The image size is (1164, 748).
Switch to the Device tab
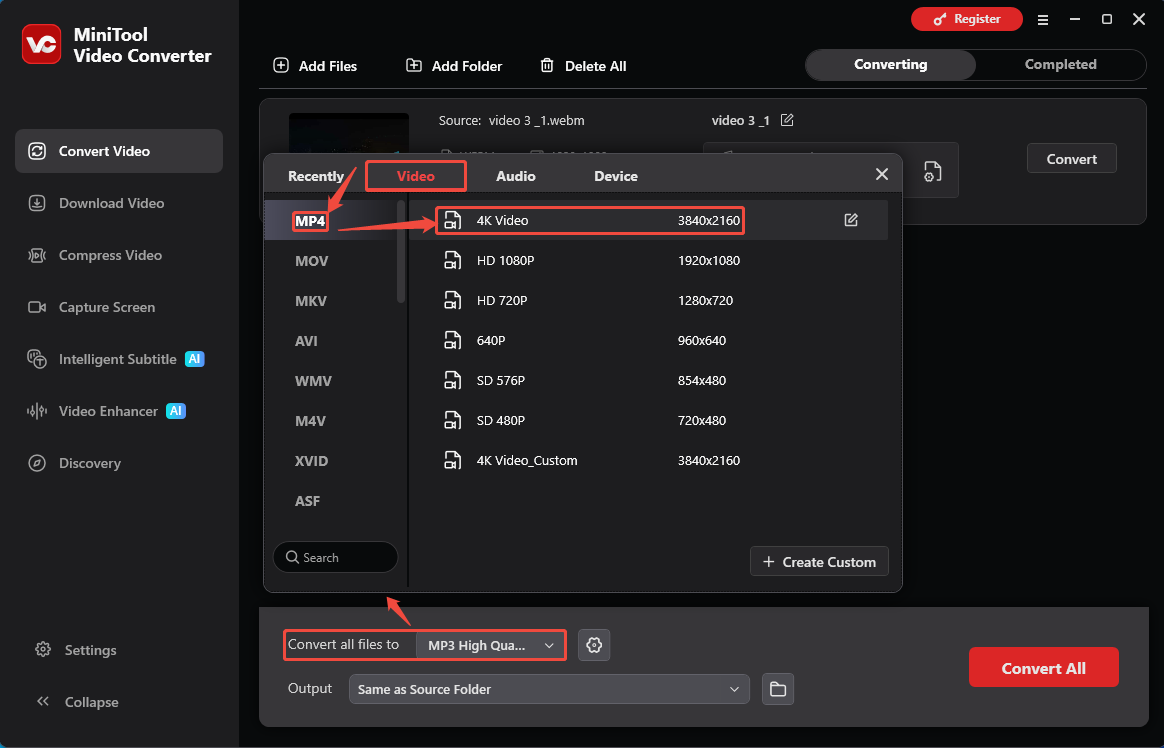pos(615,176)
